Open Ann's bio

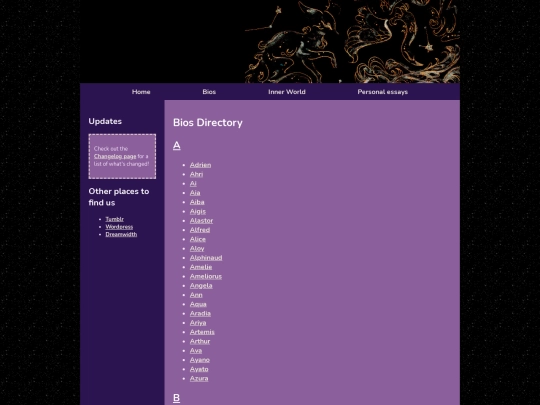[196, 295]
